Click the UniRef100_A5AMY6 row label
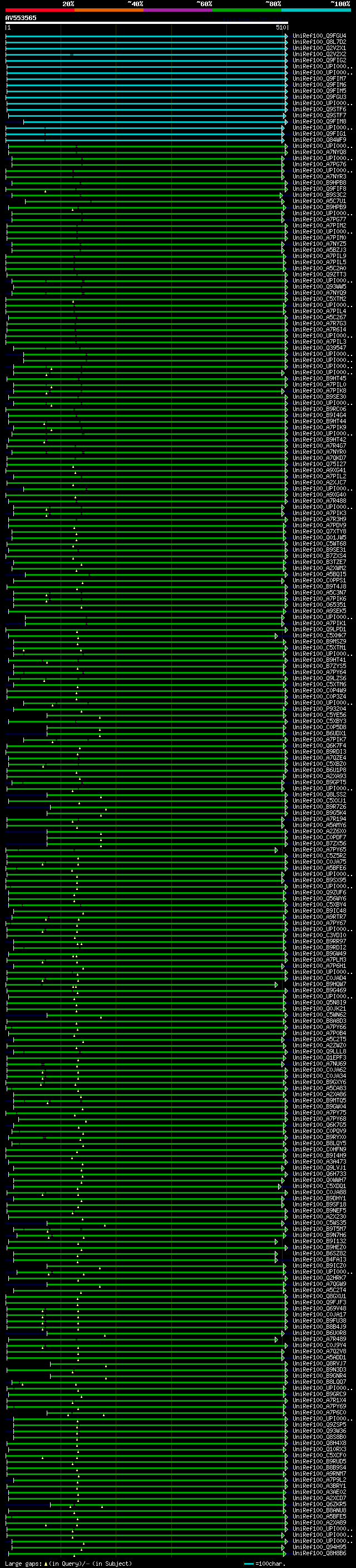Viewport: 356px width, 1568px height. coord(319,825)
